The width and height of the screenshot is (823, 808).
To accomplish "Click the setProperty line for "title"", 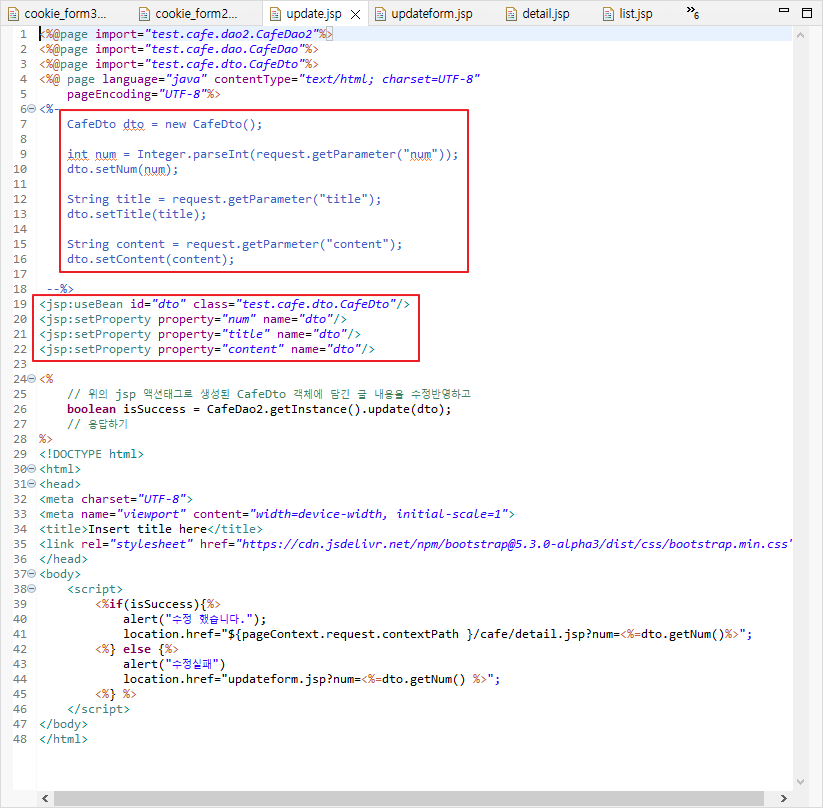I will click(x=199, y=334).
